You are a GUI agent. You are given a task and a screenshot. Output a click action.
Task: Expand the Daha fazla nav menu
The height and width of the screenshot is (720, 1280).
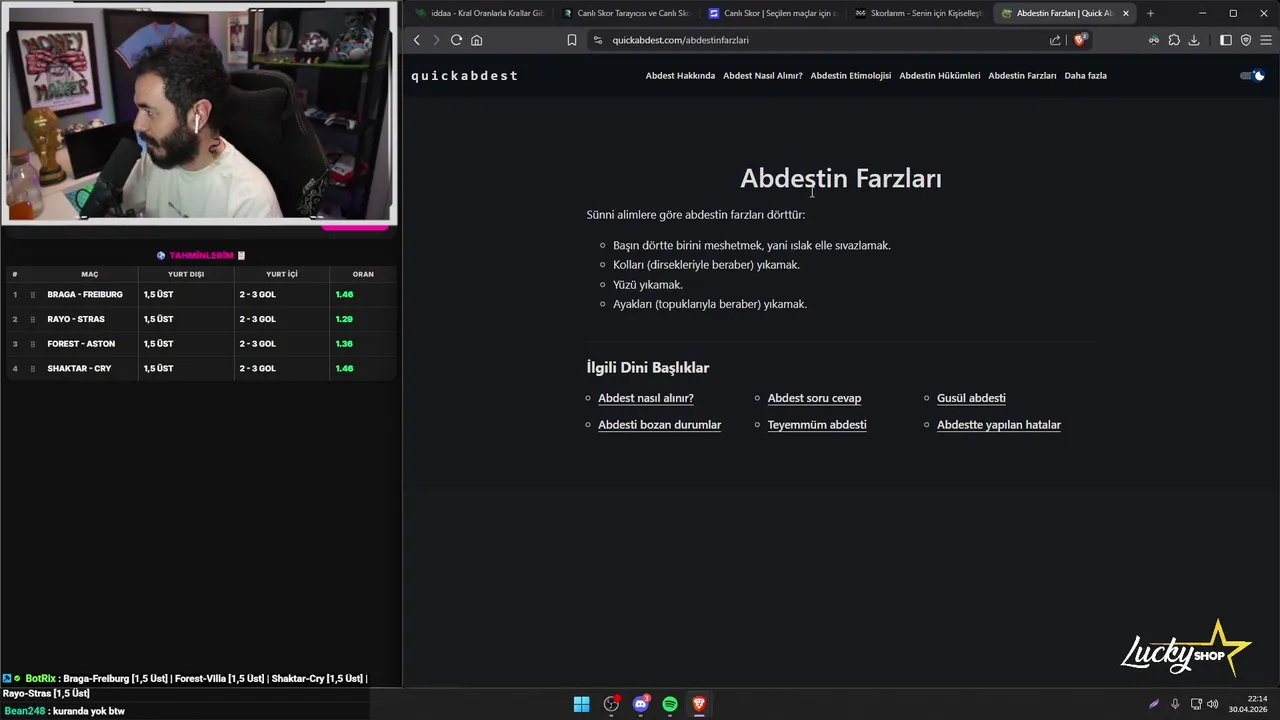click(1085, 76)
